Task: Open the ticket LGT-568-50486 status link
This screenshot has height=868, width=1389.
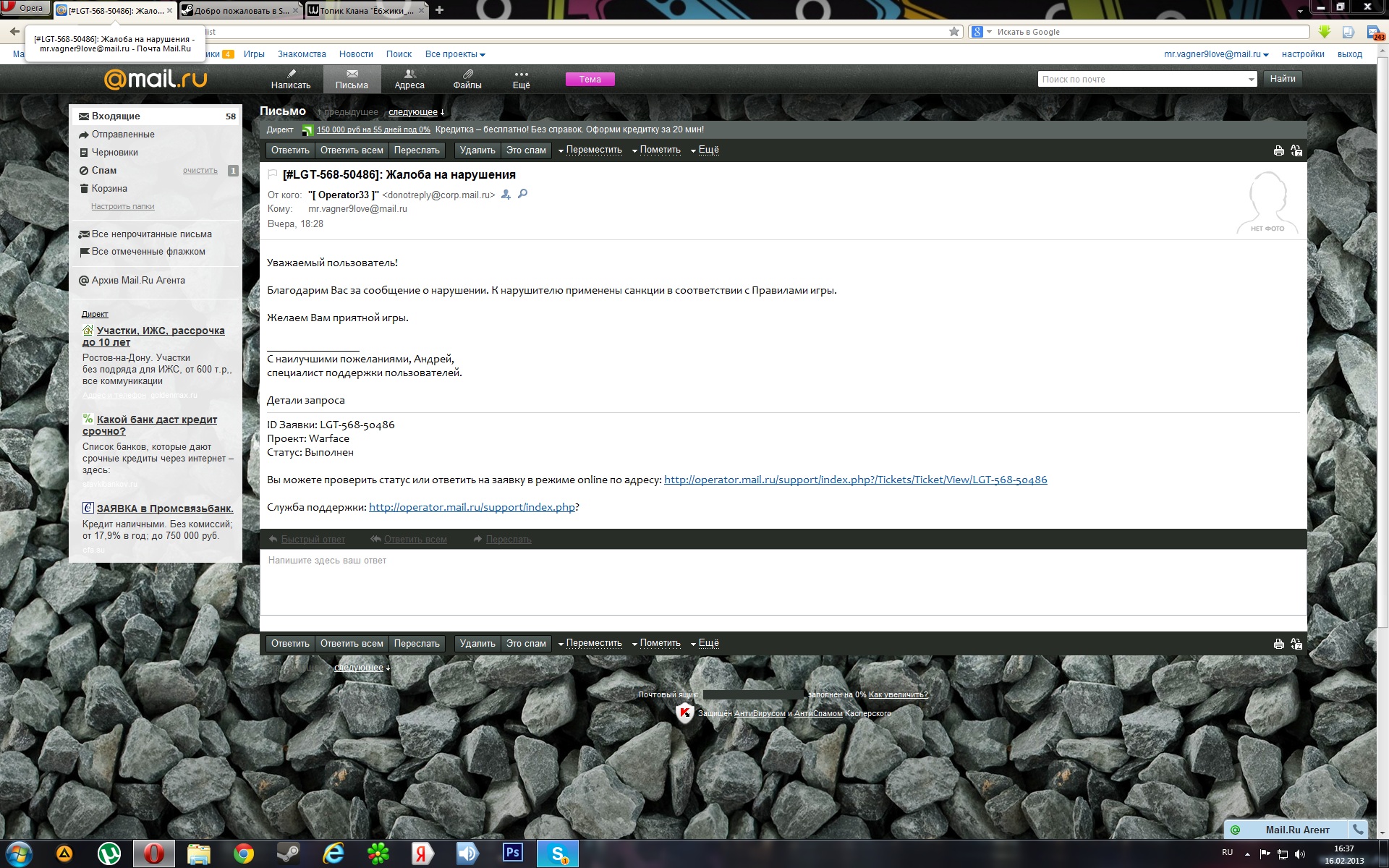Action: pos(855,480)
